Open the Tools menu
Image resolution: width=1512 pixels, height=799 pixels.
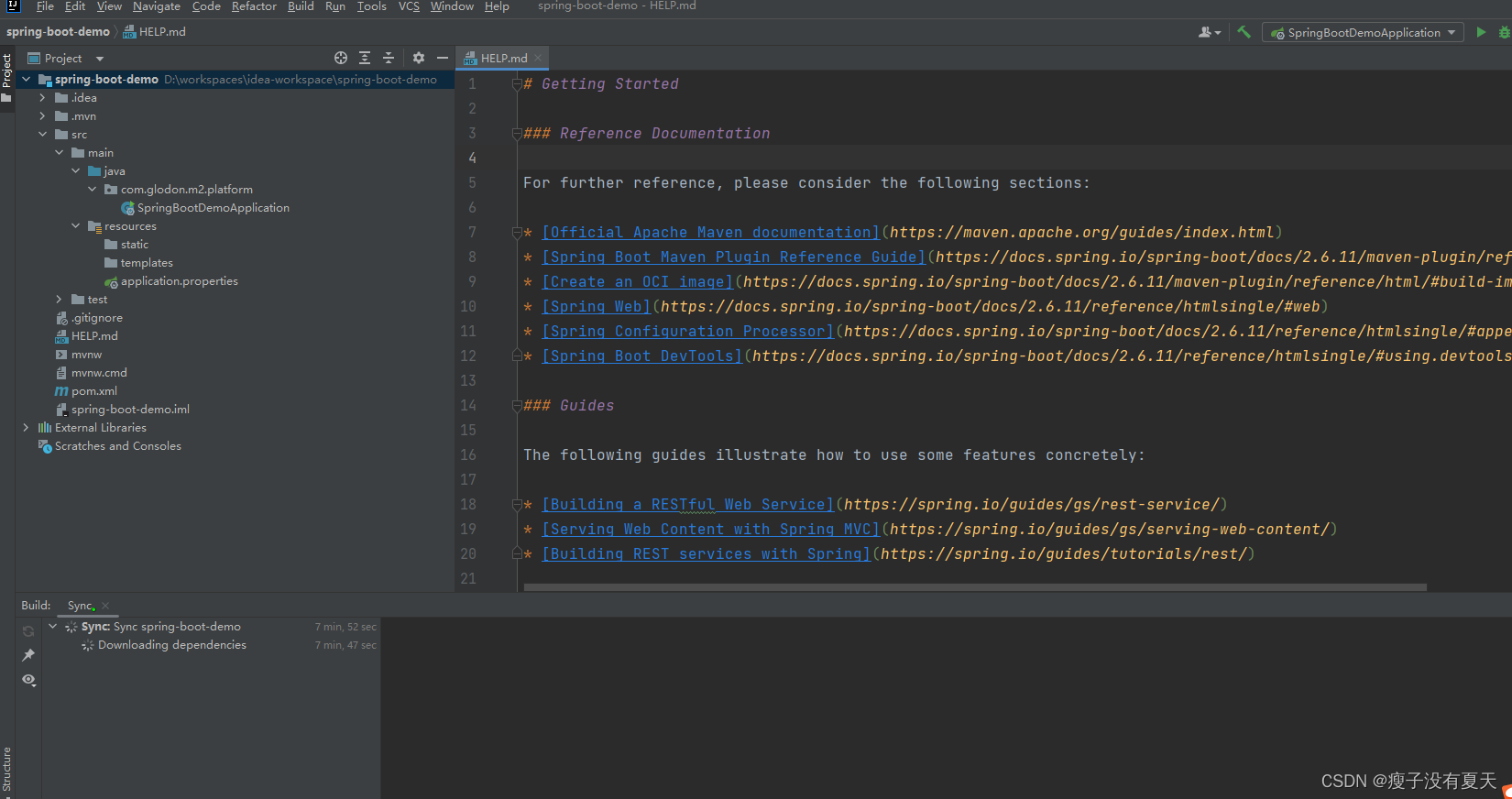(x=371, y=6)
